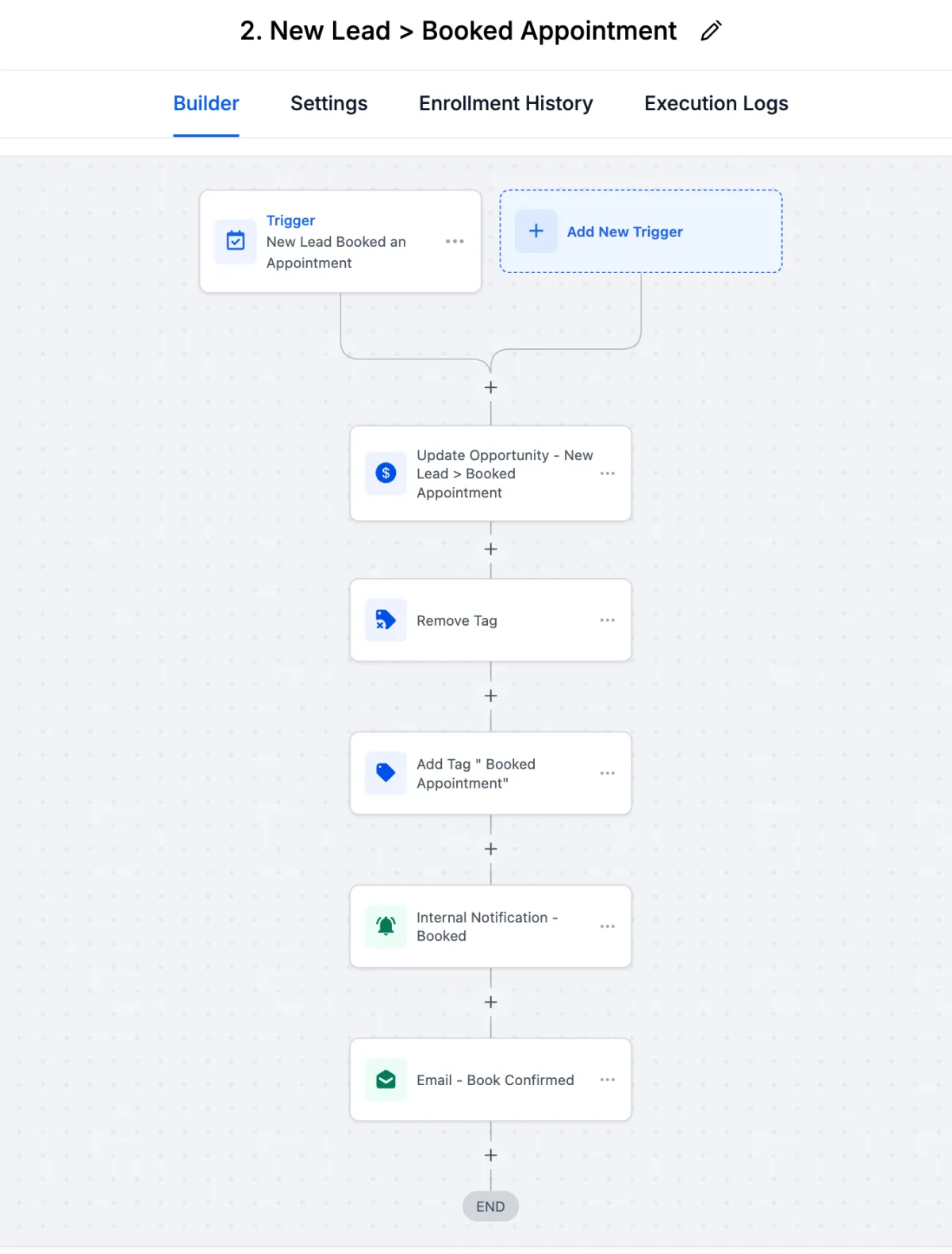Click the calendar trigger icon
The height and width of the screenshot is (1254, 952).
click(236, 241)
